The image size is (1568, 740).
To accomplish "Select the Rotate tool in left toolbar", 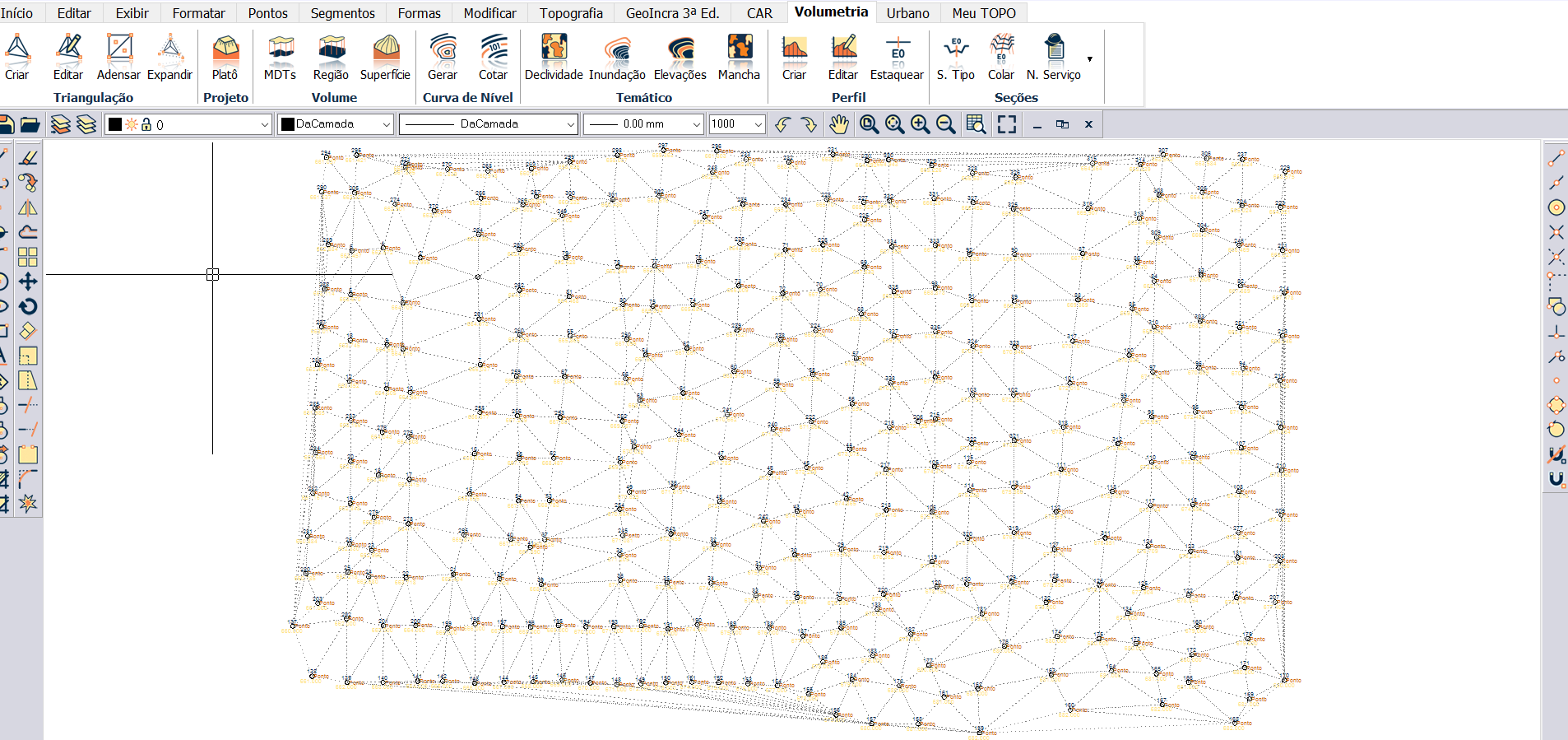I will (x=28, y=306).
